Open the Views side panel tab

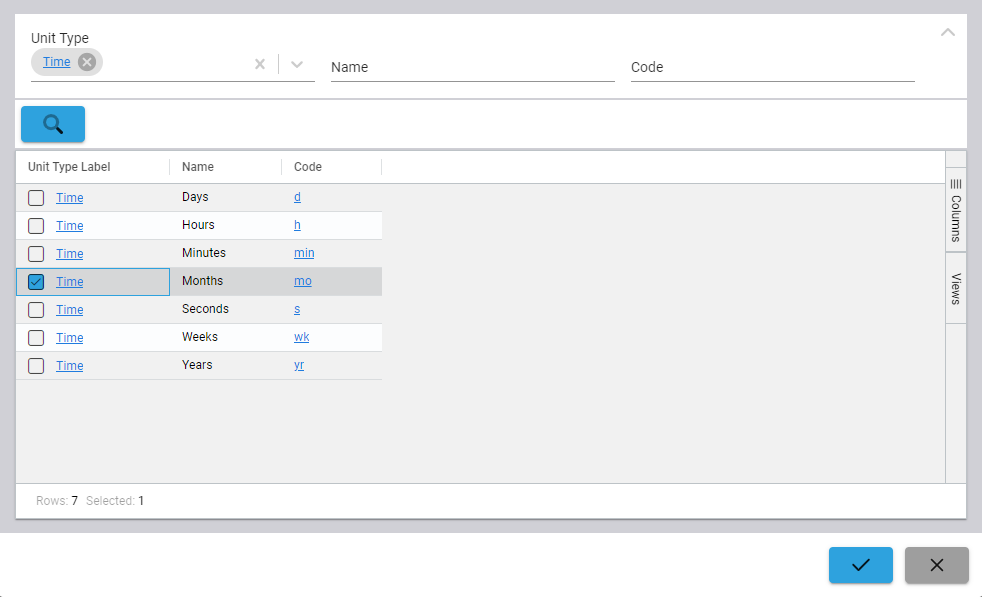coord(956,288)
